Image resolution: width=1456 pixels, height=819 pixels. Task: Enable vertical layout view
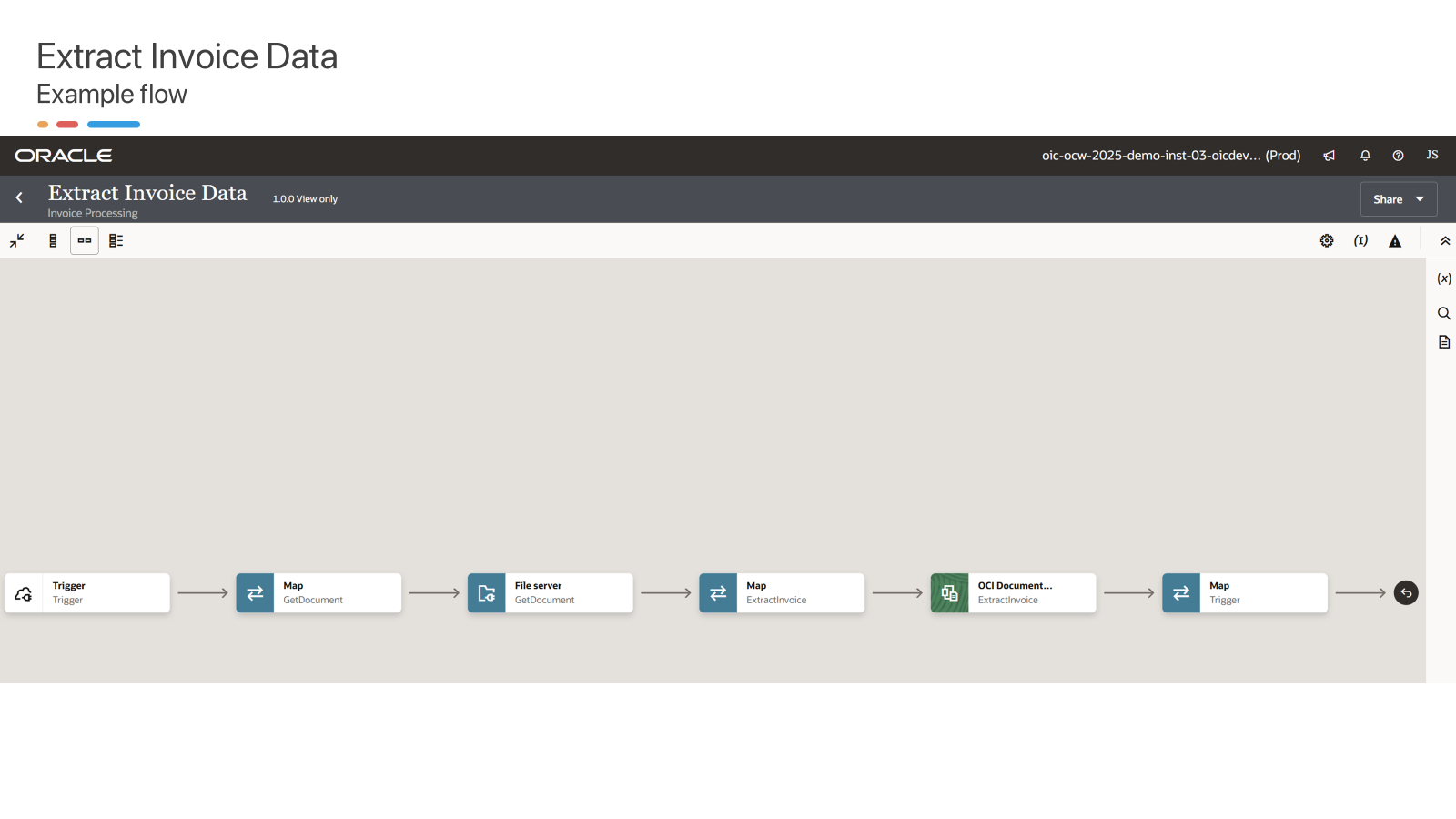click(52, 240)
